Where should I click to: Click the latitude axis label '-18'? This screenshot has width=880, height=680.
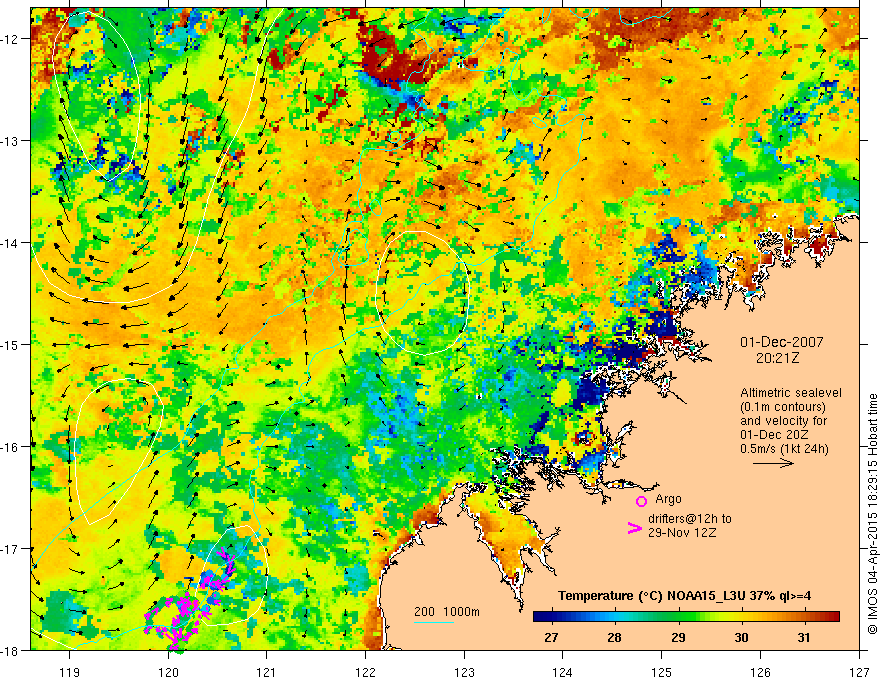[x=11, y=651]
